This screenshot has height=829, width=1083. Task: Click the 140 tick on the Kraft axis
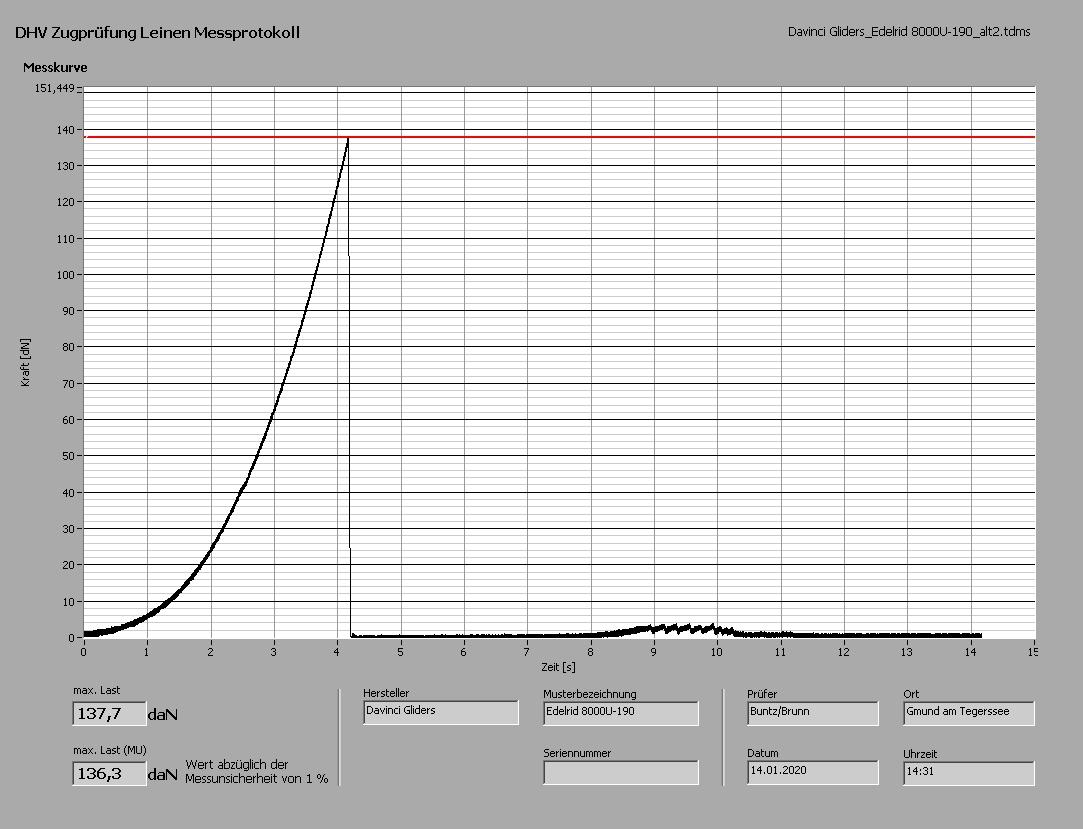click(x=66, y=130)
